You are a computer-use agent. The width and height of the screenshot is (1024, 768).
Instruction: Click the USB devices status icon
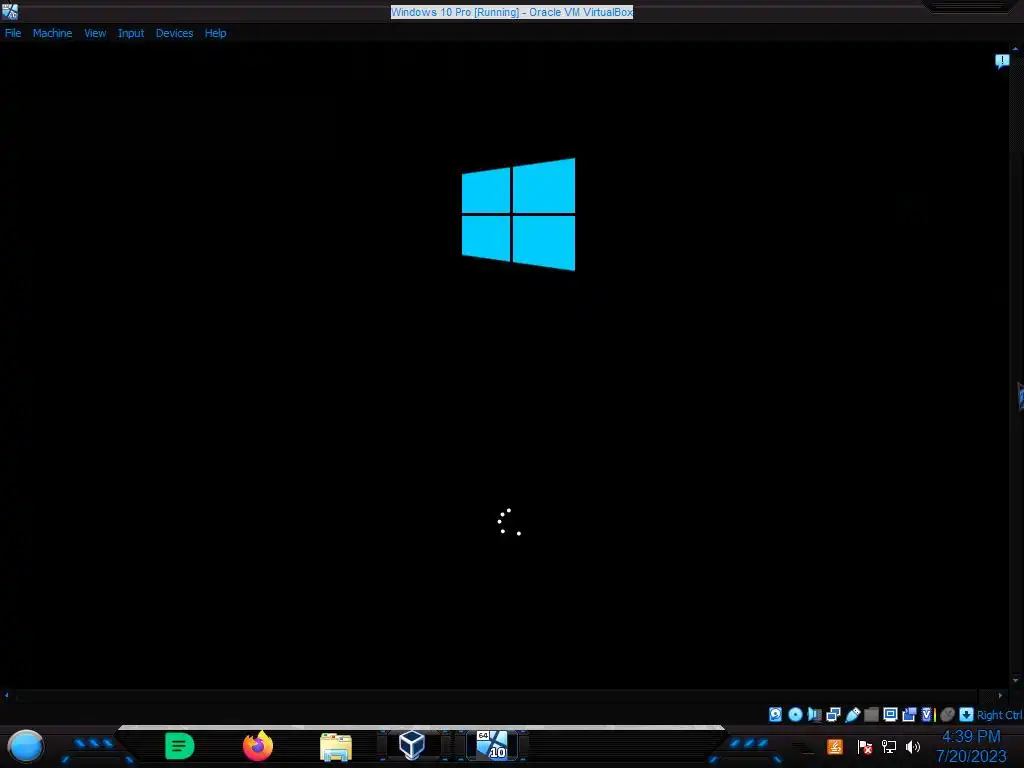point(852,714)
